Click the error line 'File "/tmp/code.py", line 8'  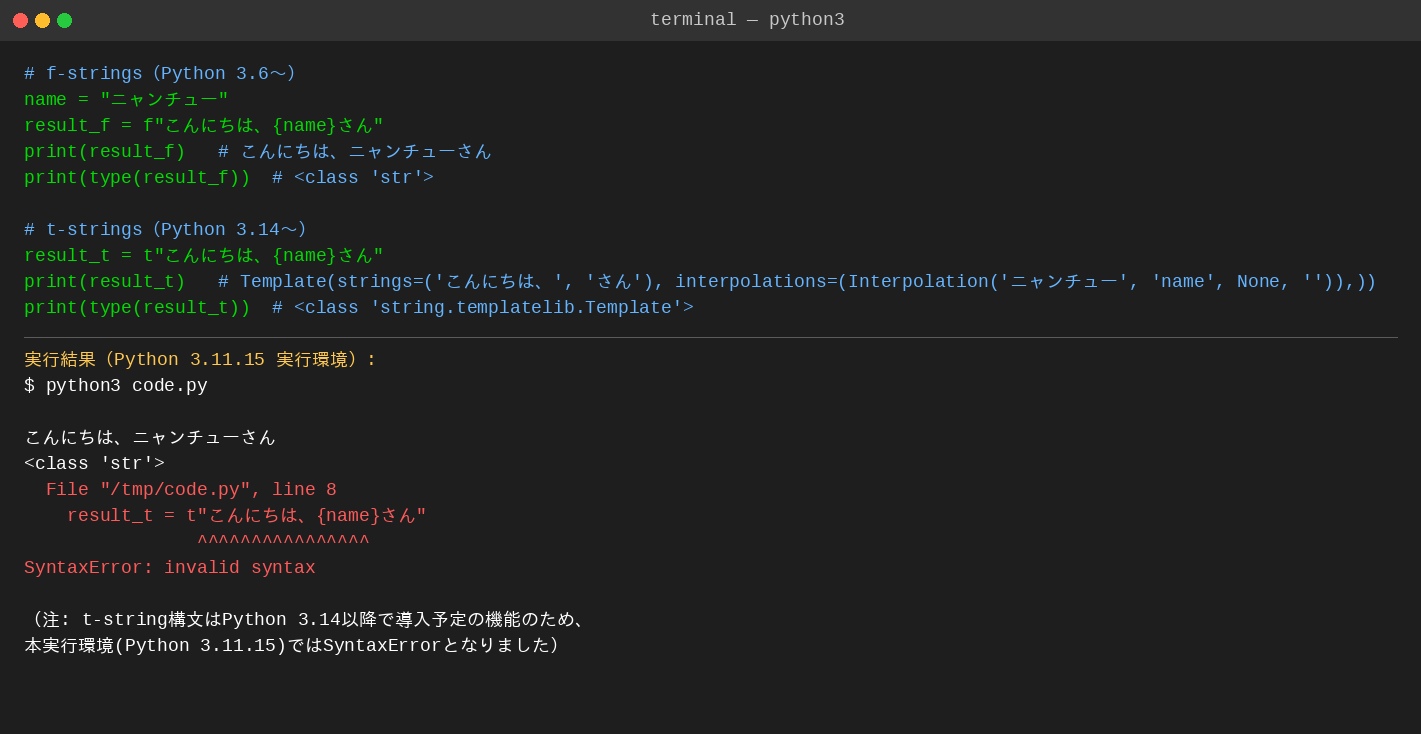pyautogui.click(x=191, y=490)
